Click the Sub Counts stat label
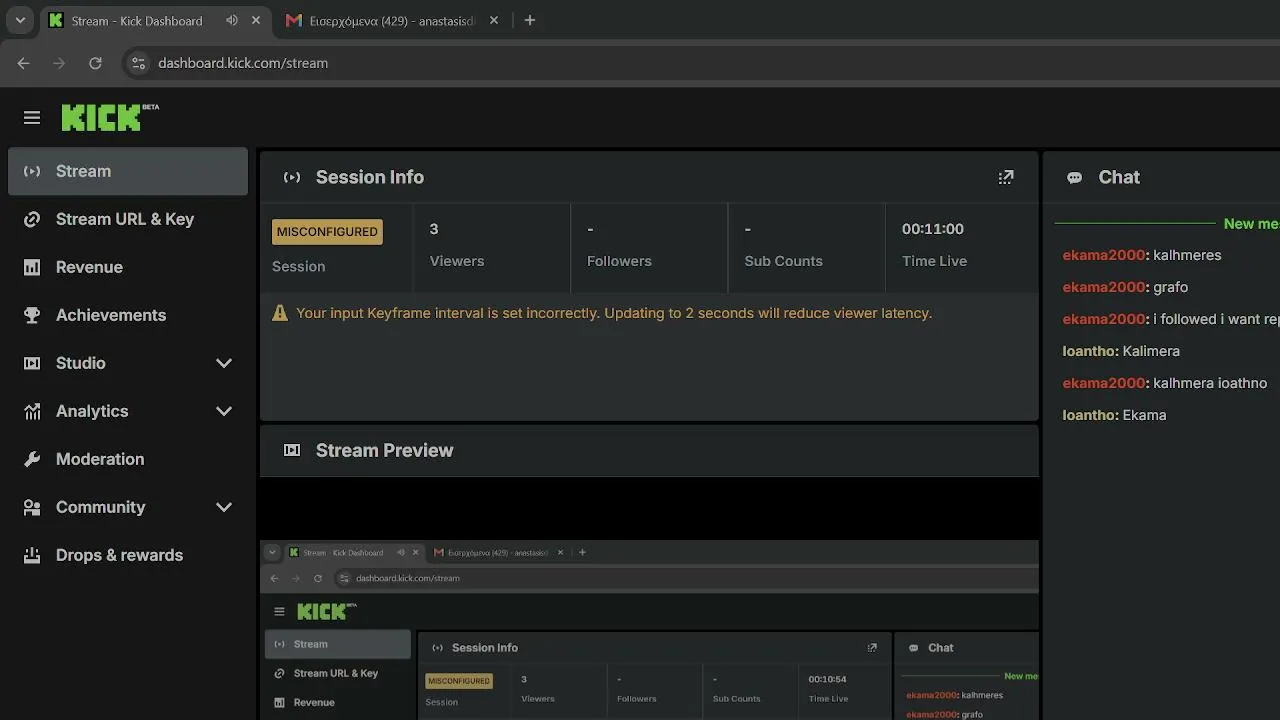The image size is (1280, 720). [x=783, y=261]
